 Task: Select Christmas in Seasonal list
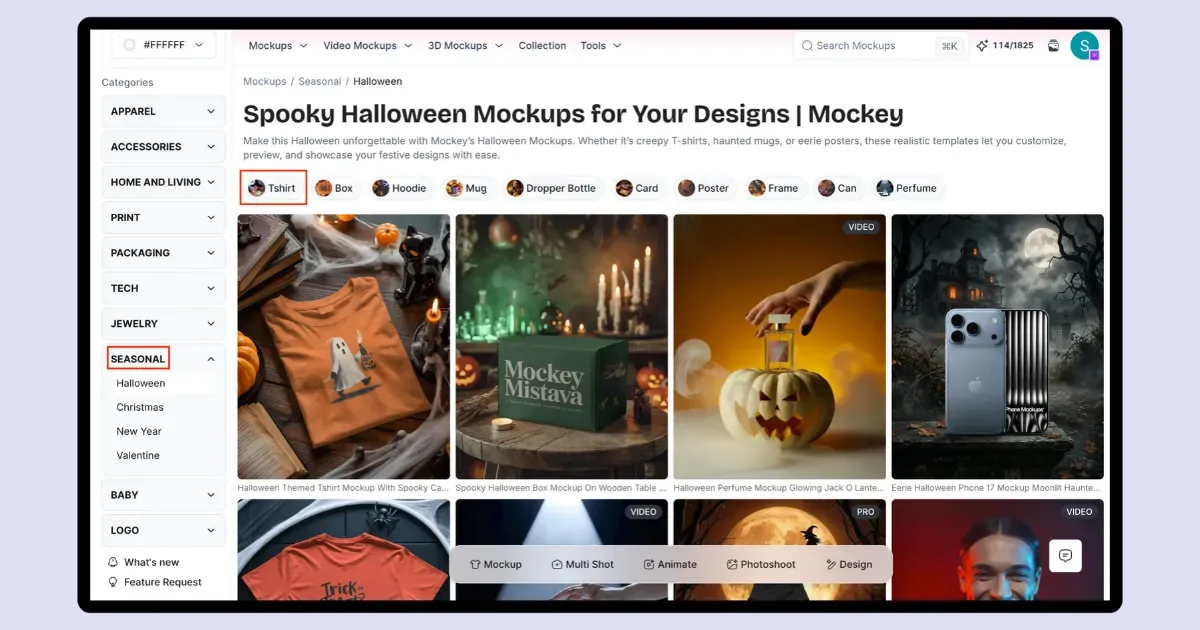[140, 407]
